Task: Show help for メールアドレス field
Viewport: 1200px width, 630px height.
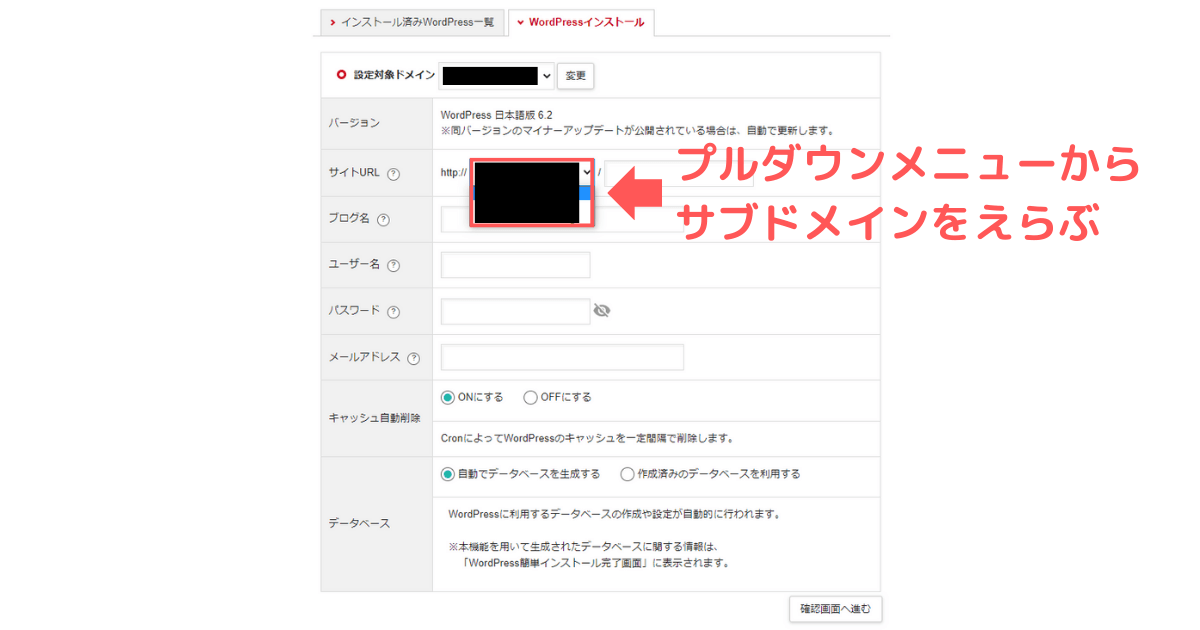Action: tap(414, 357)
